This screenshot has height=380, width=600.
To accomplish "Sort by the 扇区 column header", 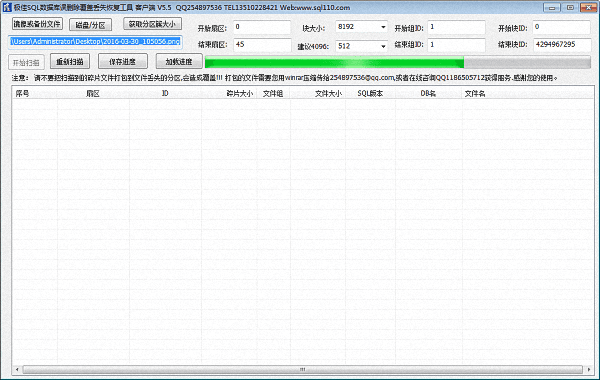I will 93,93.
